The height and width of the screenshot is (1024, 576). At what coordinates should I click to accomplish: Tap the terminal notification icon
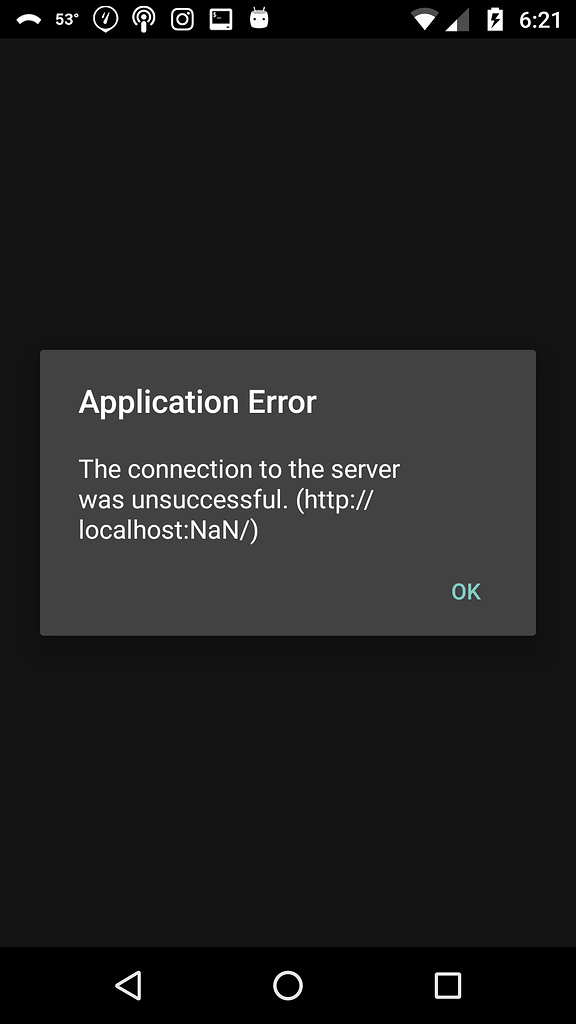[221, 20]
